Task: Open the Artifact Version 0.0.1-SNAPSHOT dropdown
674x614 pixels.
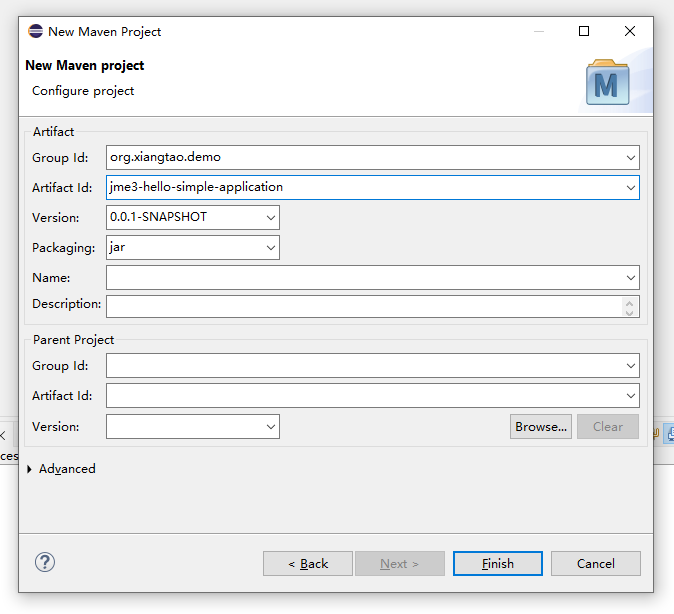Action: pos(270,218)
